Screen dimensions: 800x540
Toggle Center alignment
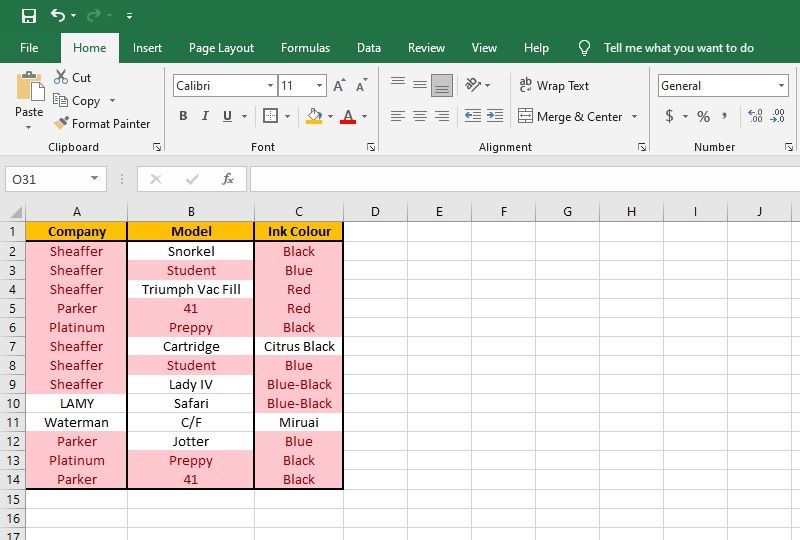[420, 116]
